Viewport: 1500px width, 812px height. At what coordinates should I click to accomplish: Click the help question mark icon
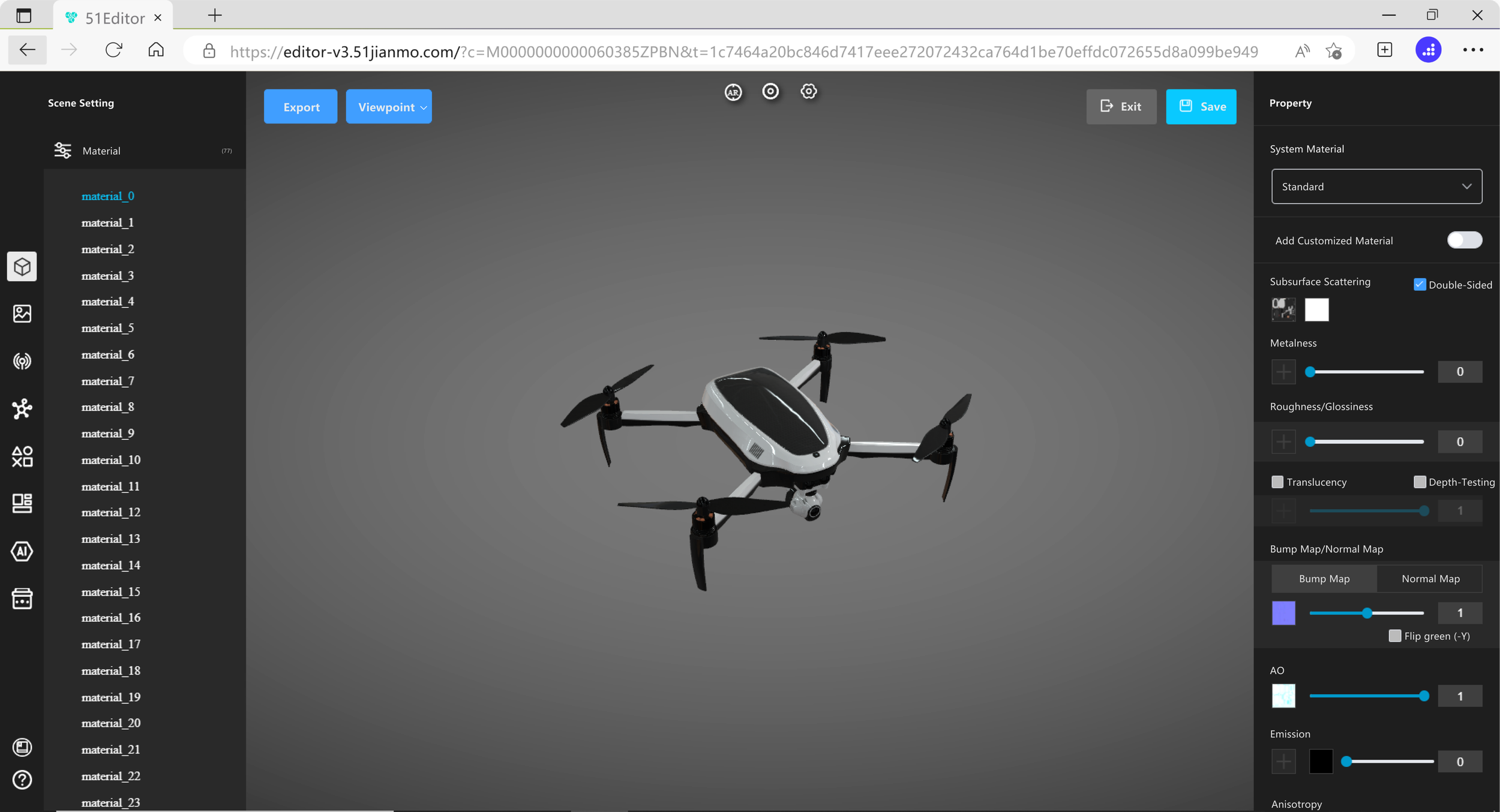coord(22,780)
